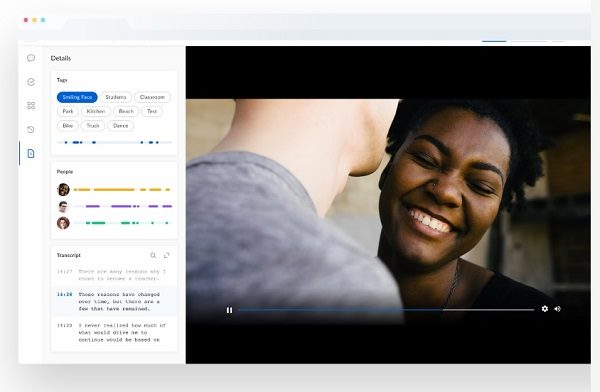The width and height of the screenshot is (600, 392).
Task: Mute the video volume
Action: pos(558,309)
